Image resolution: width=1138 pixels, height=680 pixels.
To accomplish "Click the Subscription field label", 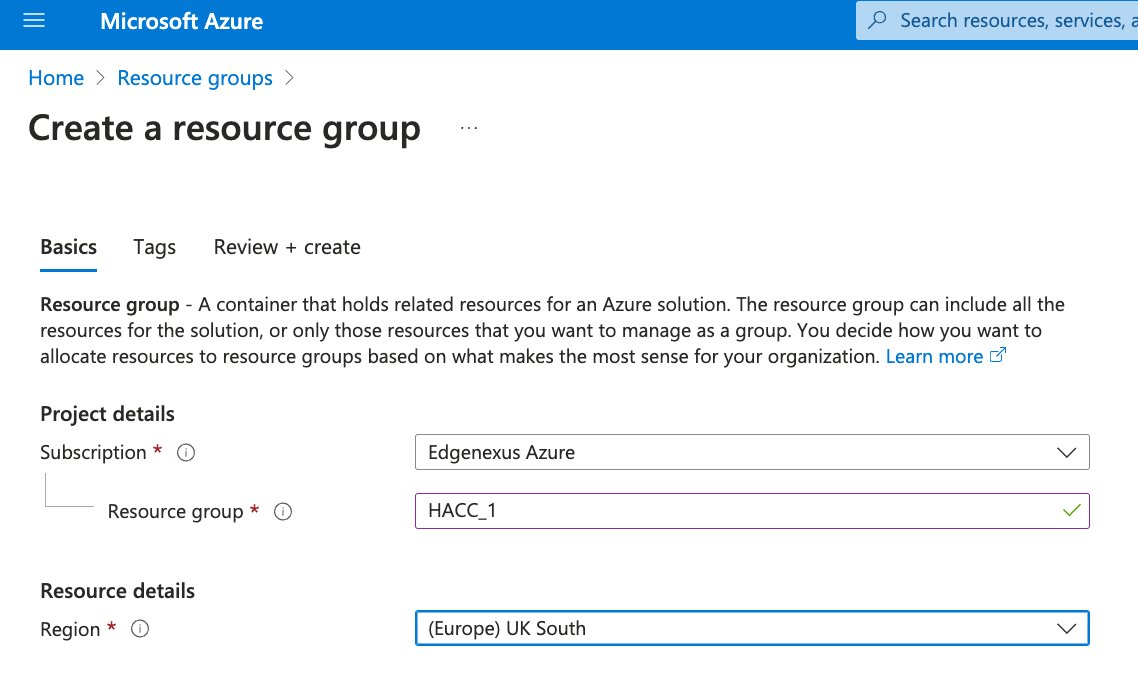I will 93,453.
